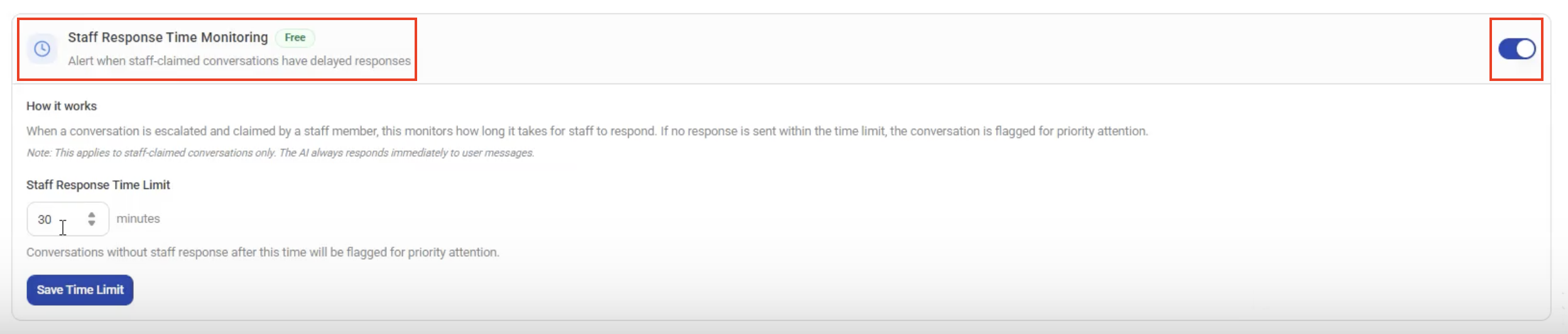Increase the time limit with the up arrow
The width and height of the screenshot is (1568, 334).
click(92, 215)
